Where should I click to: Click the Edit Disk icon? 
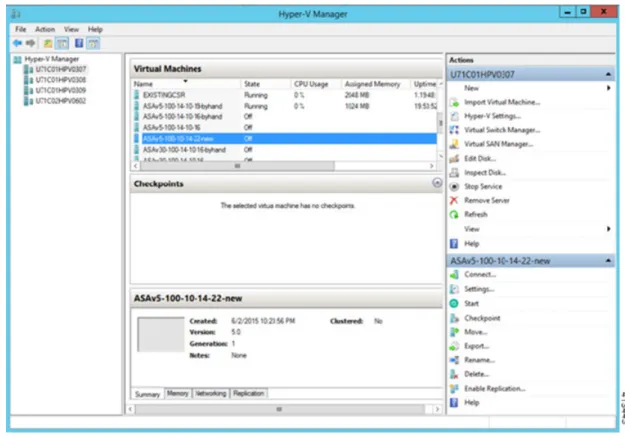click(x=454, y=159)
